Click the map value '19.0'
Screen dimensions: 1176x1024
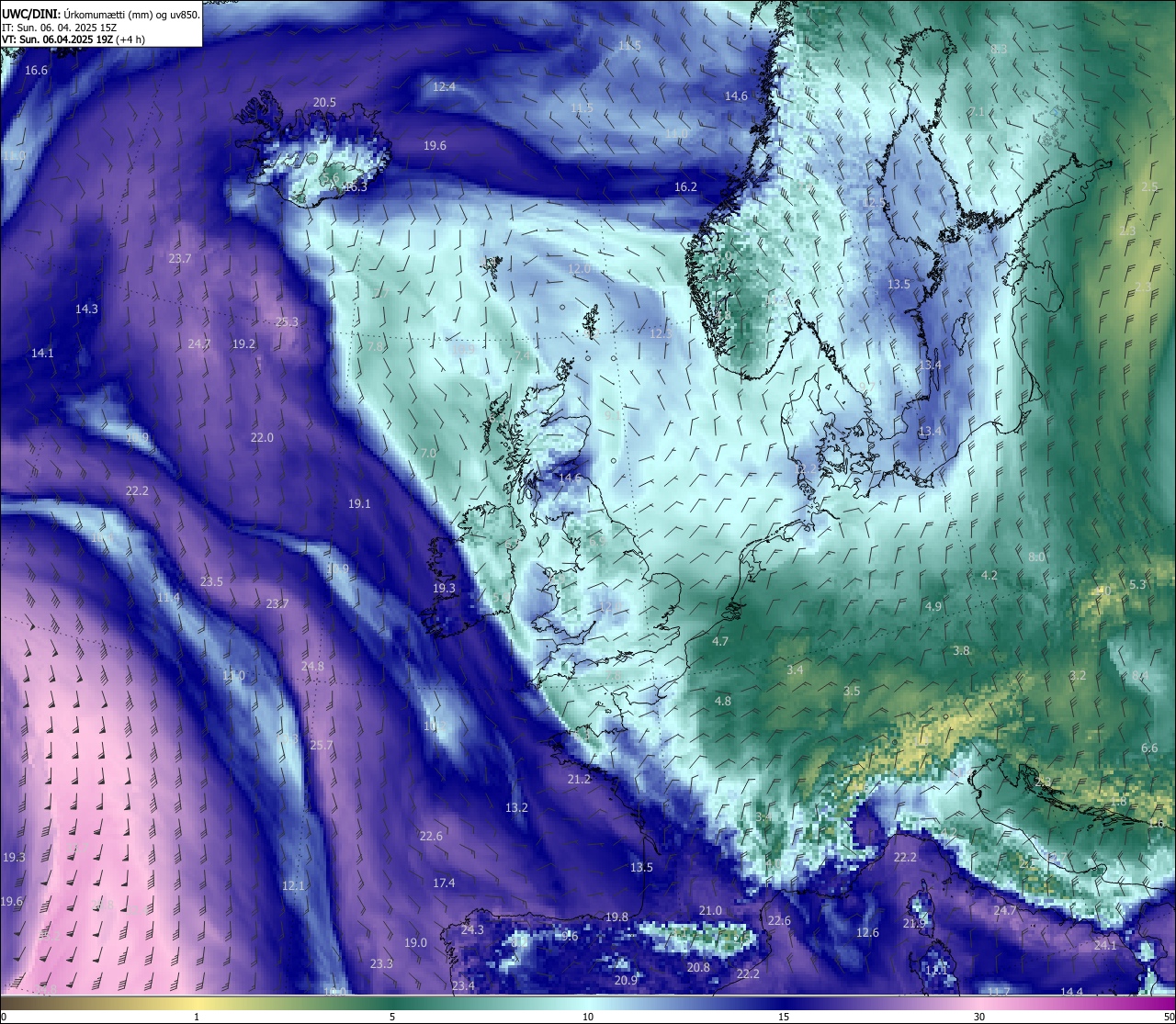[415, 942]
